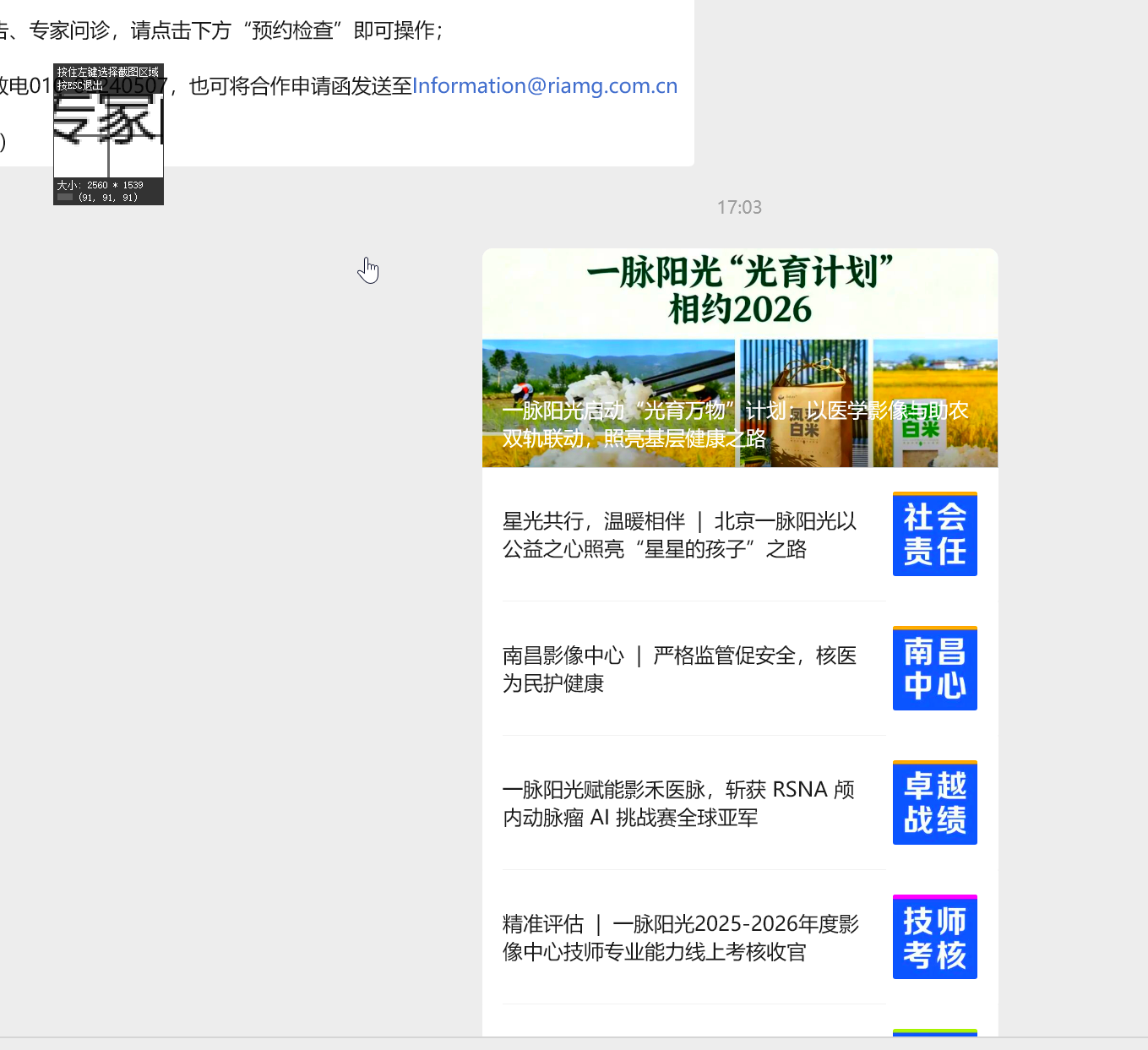Click the 预约检查 message text line
The image size is (1148, 1050).
(222, 30)
